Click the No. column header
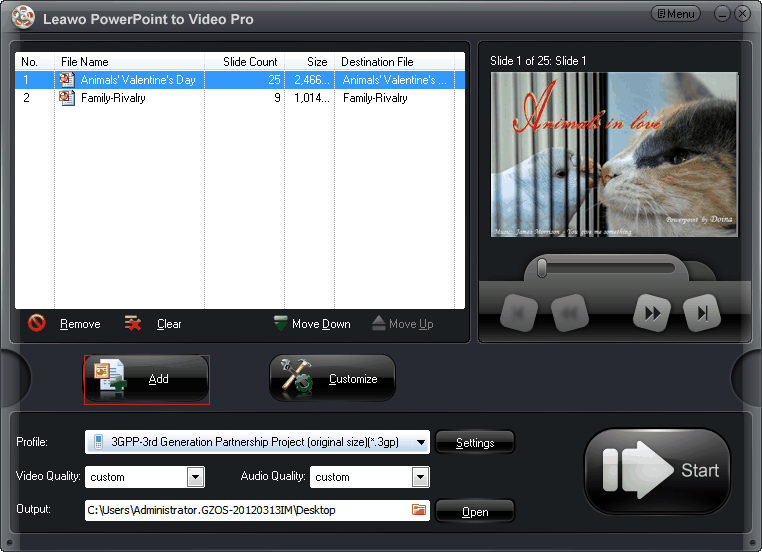Screen dimensions: 762x552 pyautogui.click(x=35, y=62)
